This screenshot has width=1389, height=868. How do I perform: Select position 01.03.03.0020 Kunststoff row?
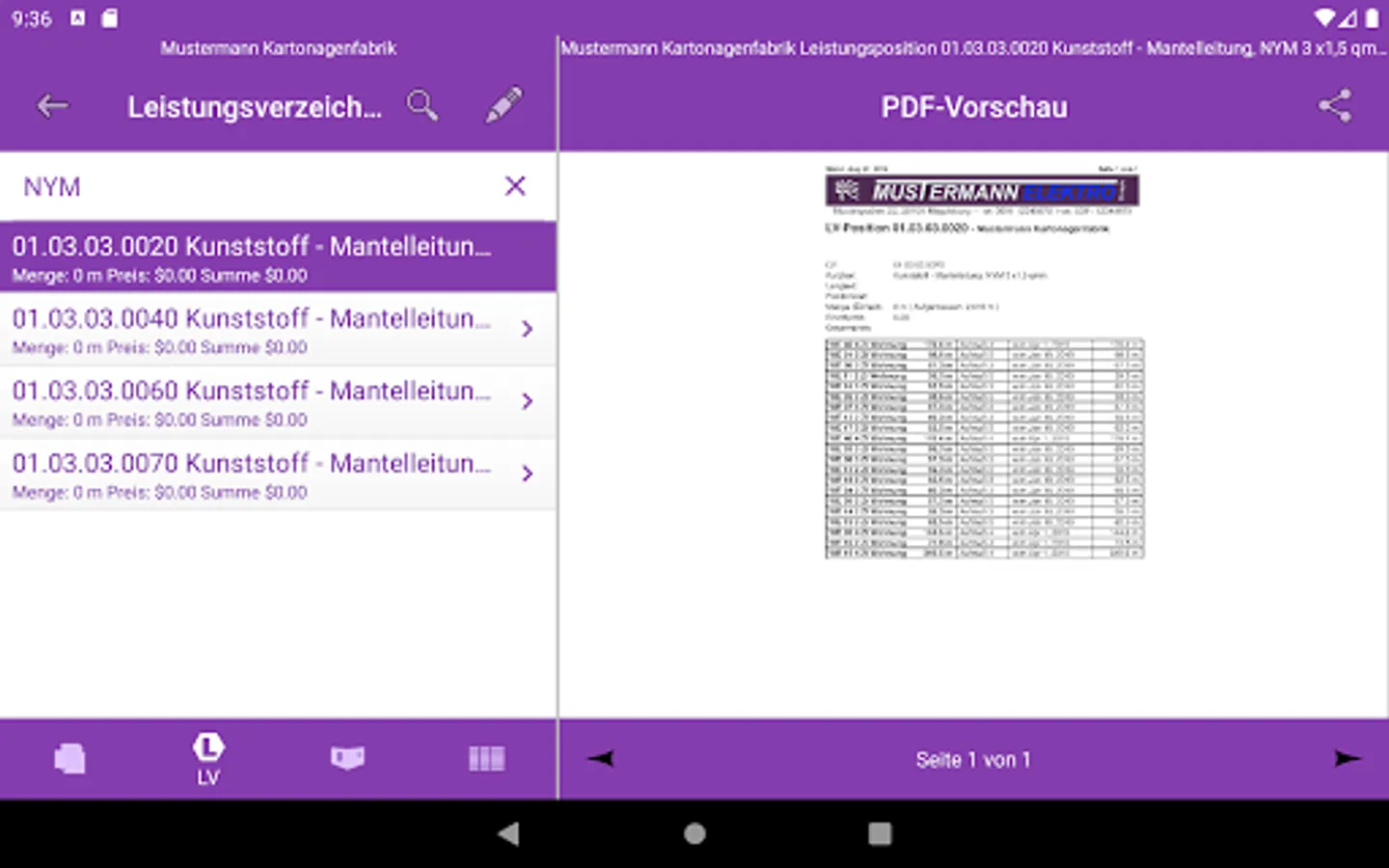[x=278, y=258]
